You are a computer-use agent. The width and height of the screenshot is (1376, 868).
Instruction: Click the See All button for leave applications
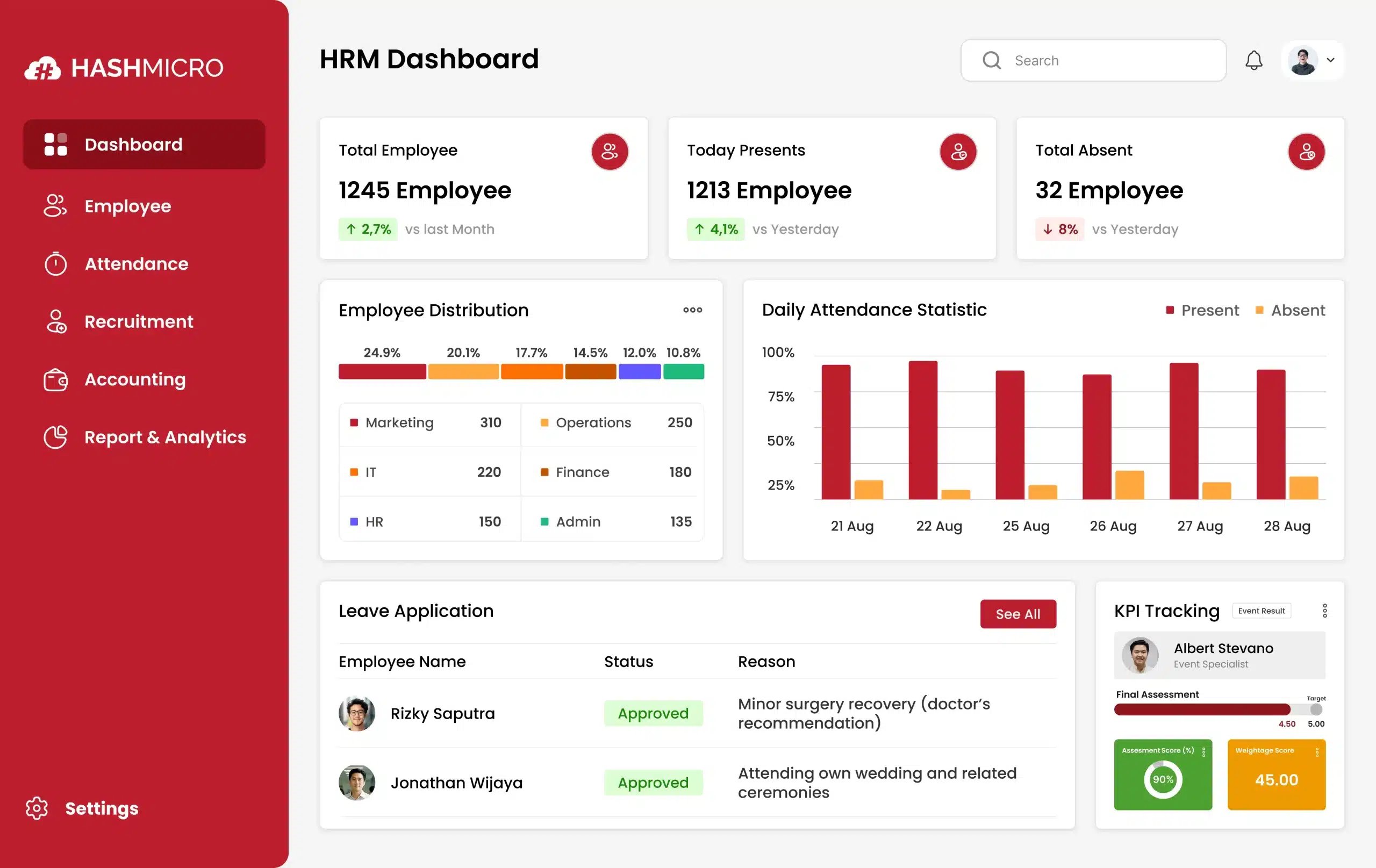click(1017, 614)
